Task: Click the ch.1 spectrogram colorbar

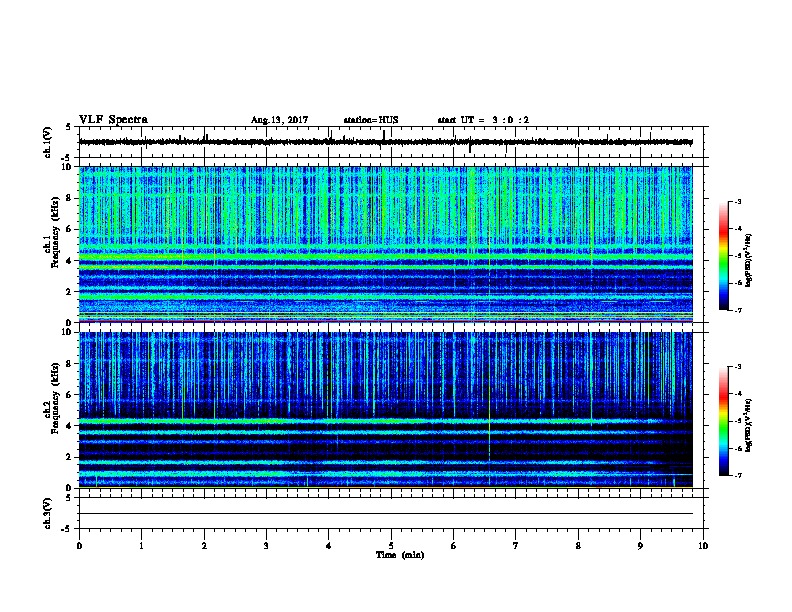Action: [723, 256]
